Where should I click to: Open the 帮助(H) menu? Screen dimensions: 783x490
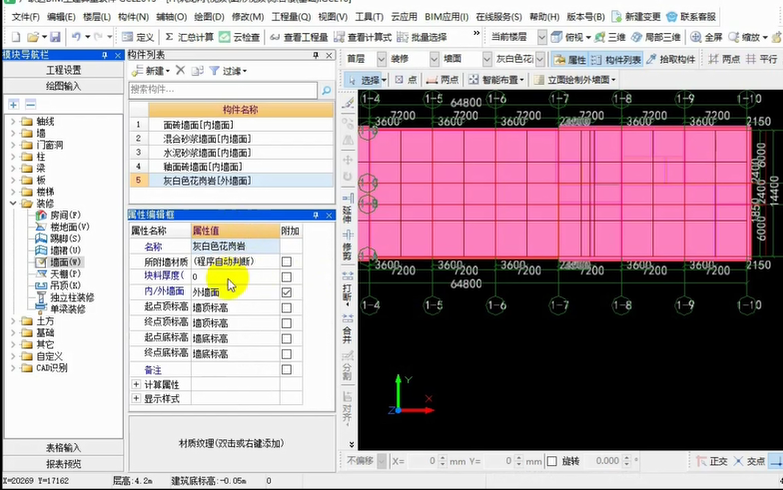tap(544, 16)
